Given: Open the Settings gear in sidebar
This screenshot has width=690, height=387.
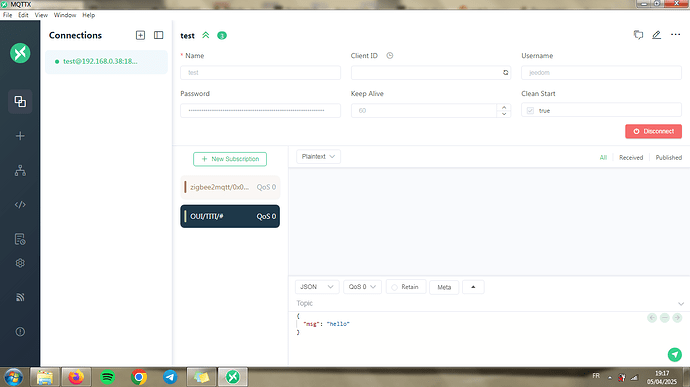Looking at the screenshot, I should tap(20, 263).
